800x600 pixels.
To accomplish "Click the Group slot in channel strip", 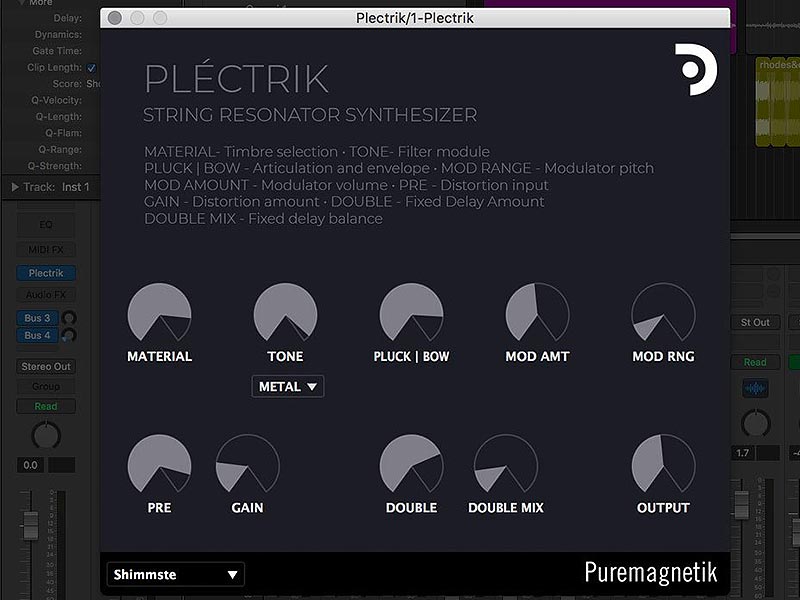I will tap(46, 386).
